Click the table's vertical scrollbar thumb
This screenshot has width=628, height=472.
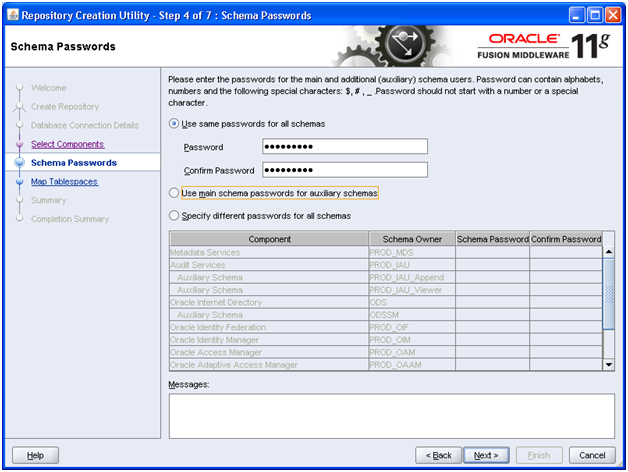click(x=609, y=294)
